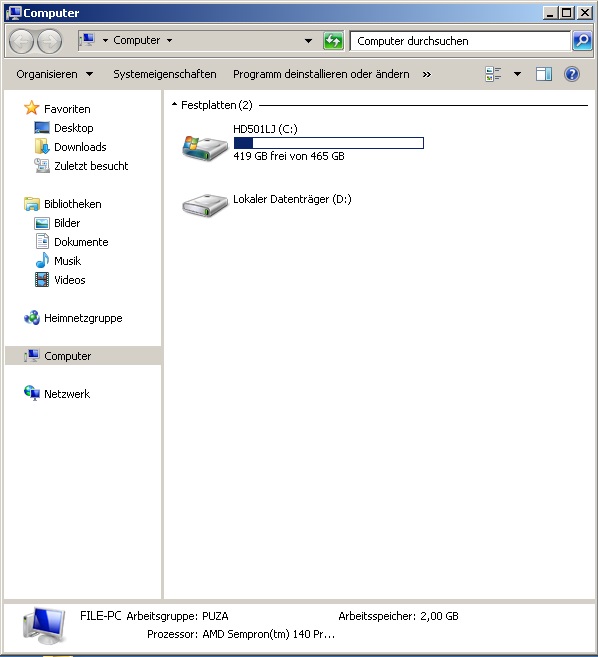Open Systemeigenschaften
Image resolution: width=598 pixels, height=657 pixels.
pos(165,74)
